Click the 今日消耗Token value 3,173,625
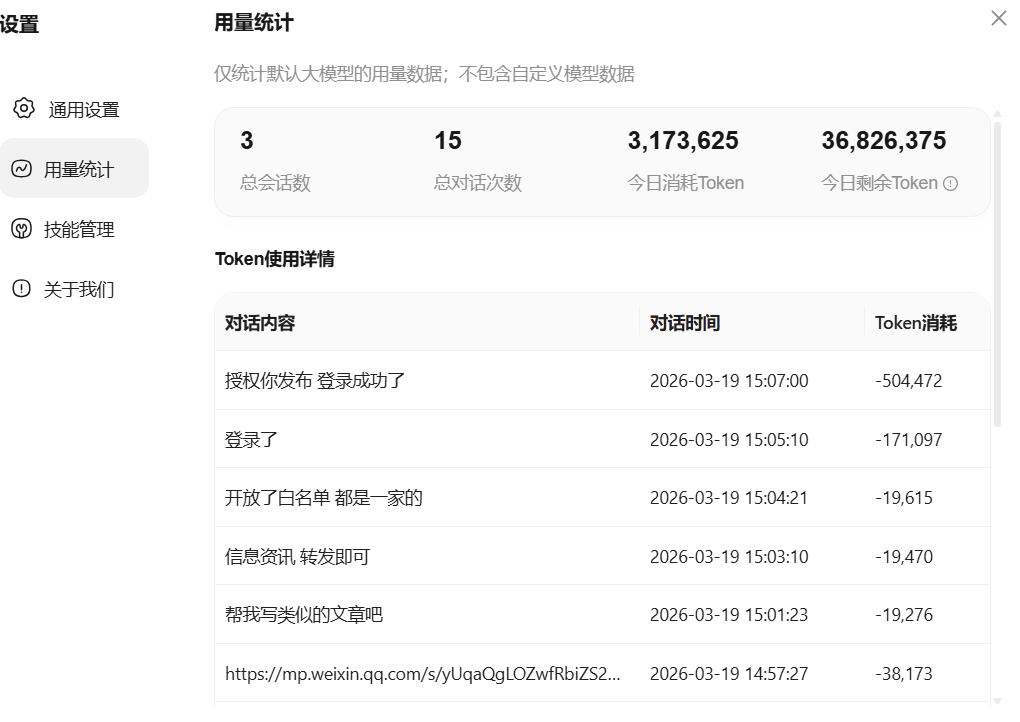The height and width of the screenshot is (722, 1020). point(683,140)
